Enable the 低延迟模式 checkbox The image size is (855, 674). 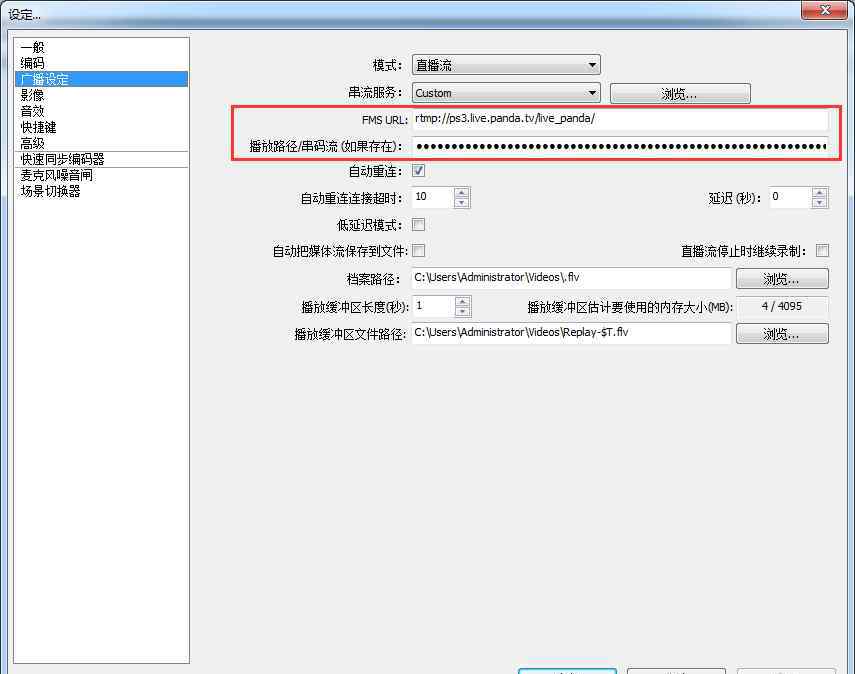[418, 225]
